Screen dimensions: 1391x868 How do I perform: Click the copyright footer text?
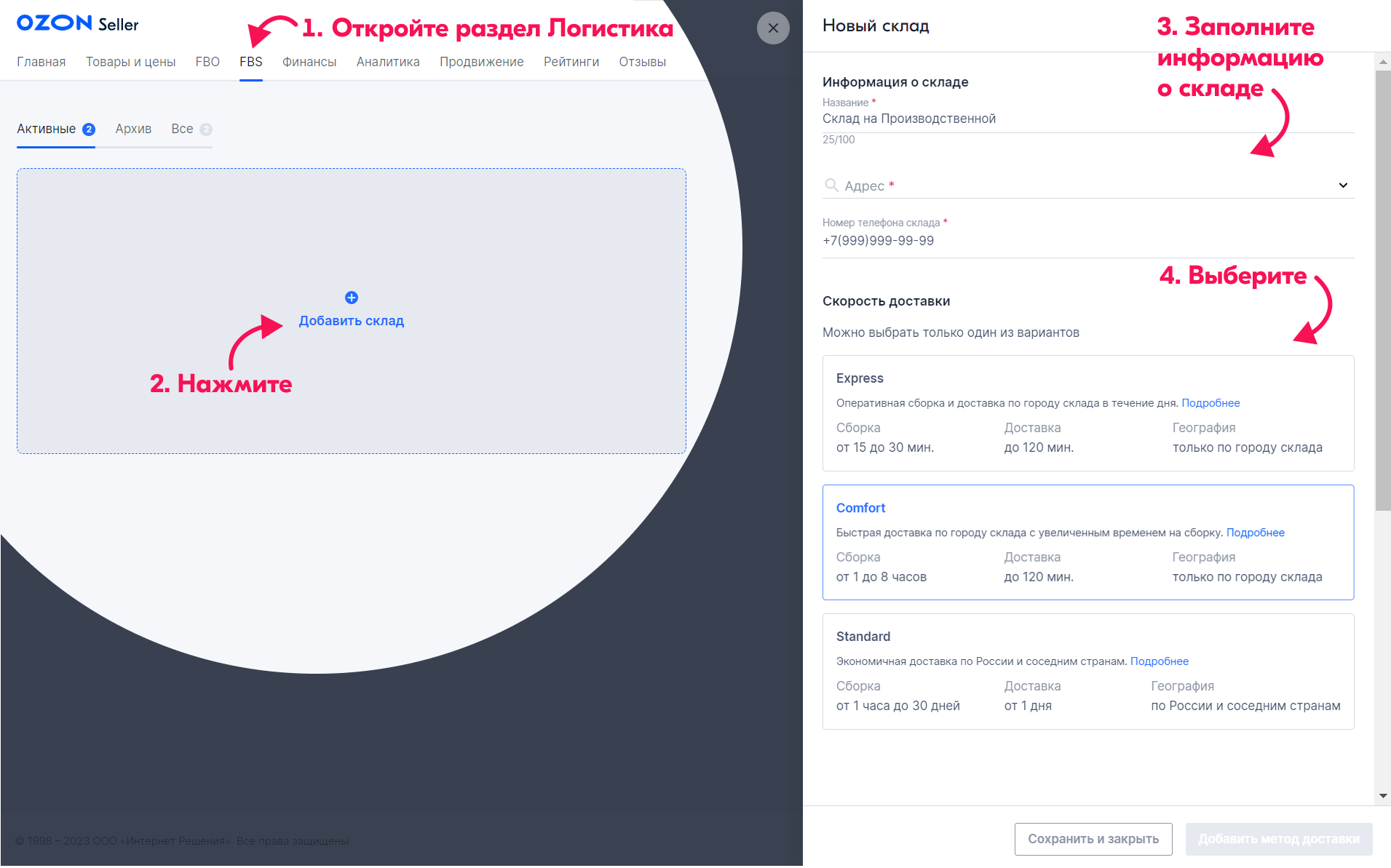182,841
